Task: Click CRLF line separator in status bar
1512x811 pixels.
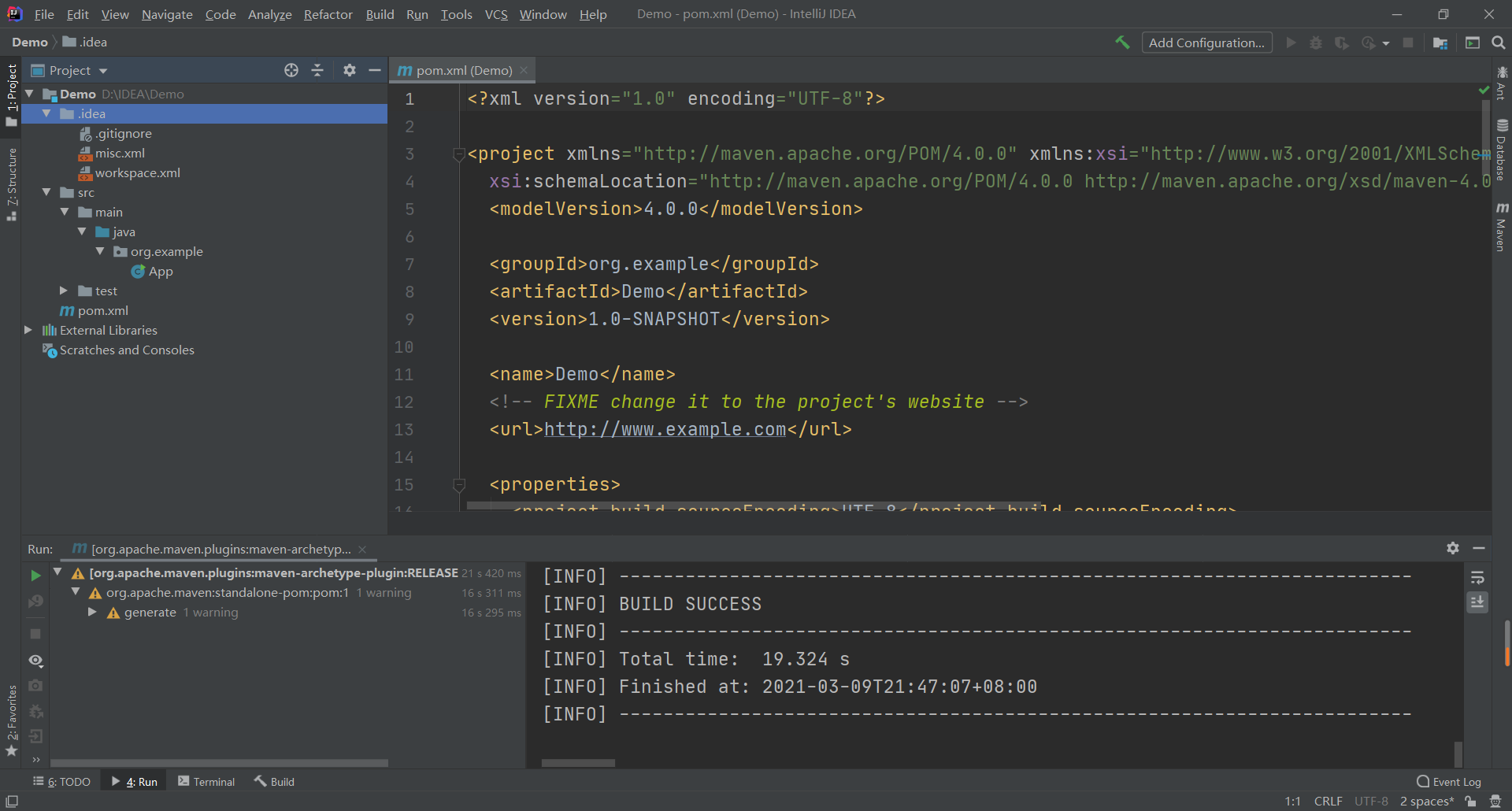Action: pos(1328,801)
